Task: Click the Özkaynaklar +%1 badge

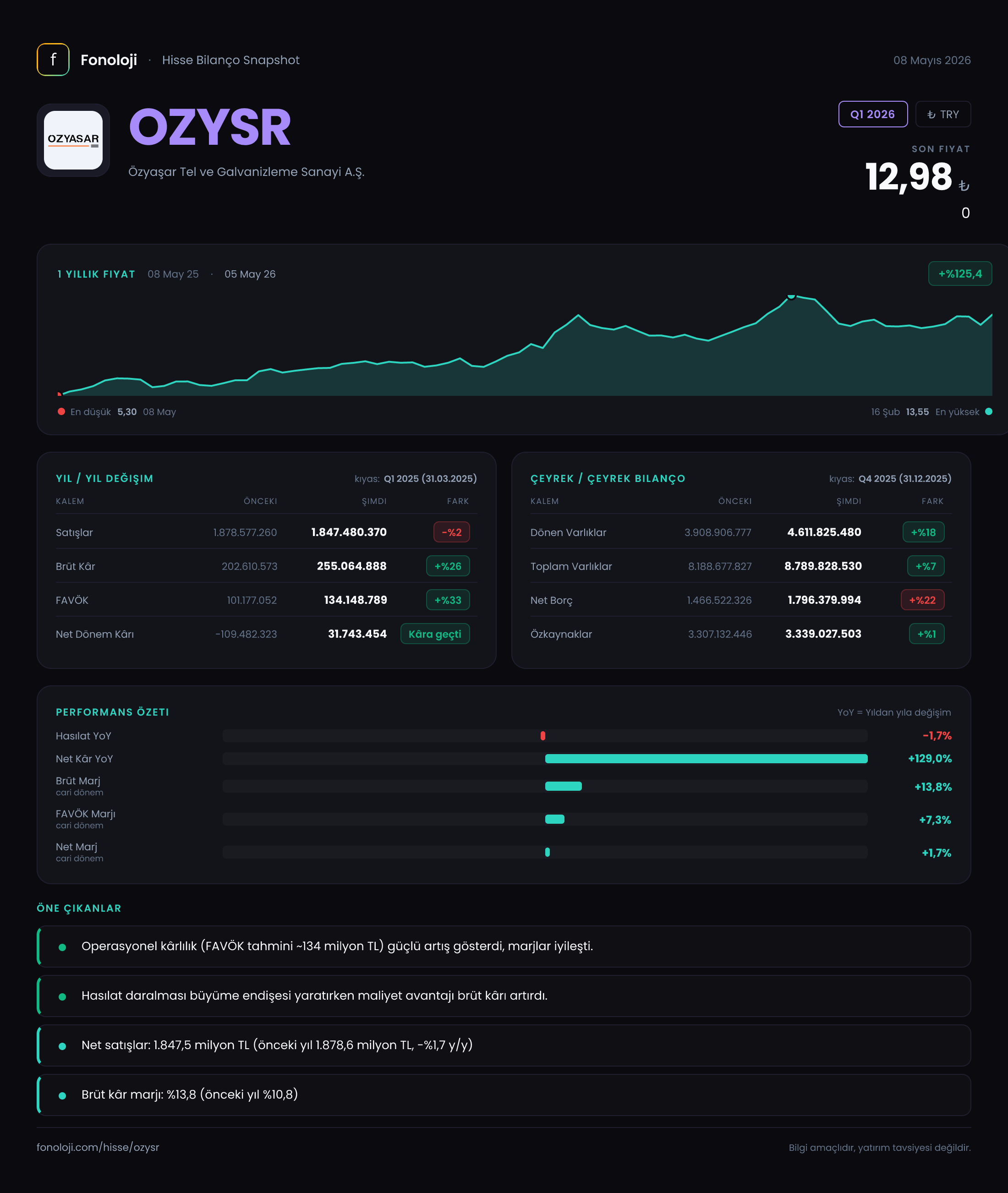Action: click(x=926, y=634)
